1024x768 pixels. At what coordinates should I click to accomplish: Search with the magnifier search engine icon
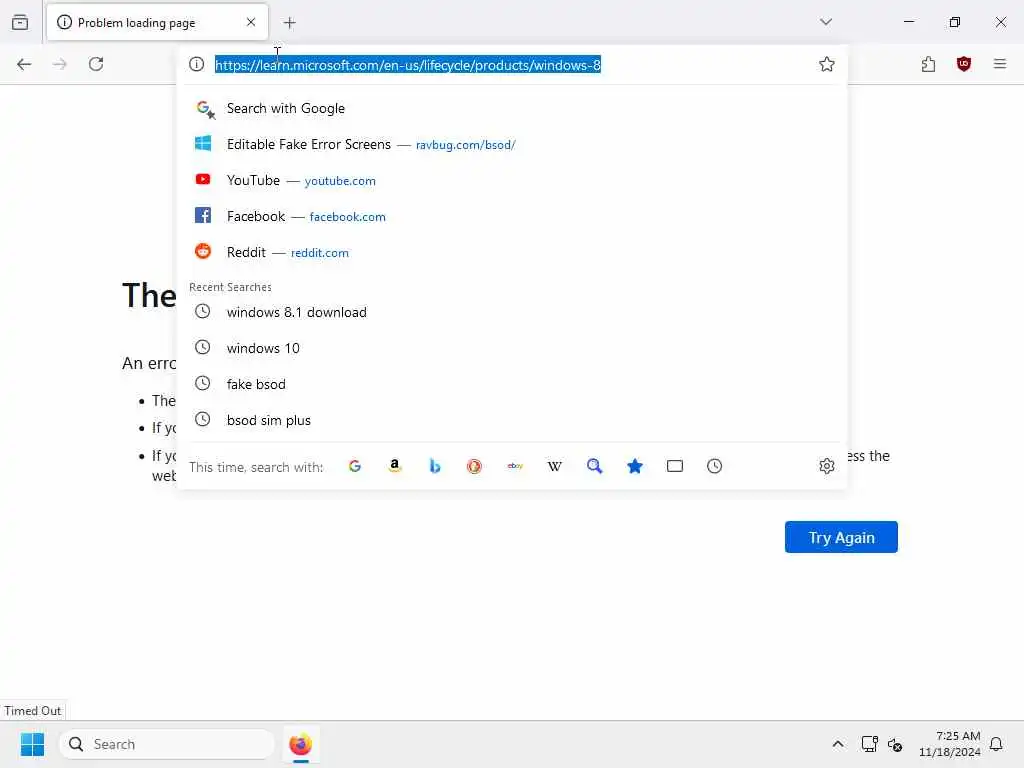click(594, 466)
